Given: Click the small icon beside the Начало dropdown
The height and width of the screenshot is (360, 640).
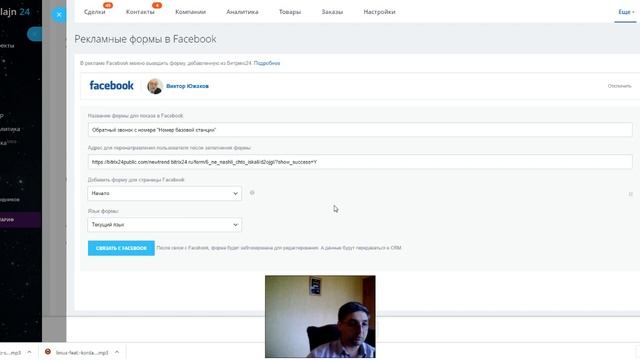Looking at the screenshot, I should (x=252, y=193).
